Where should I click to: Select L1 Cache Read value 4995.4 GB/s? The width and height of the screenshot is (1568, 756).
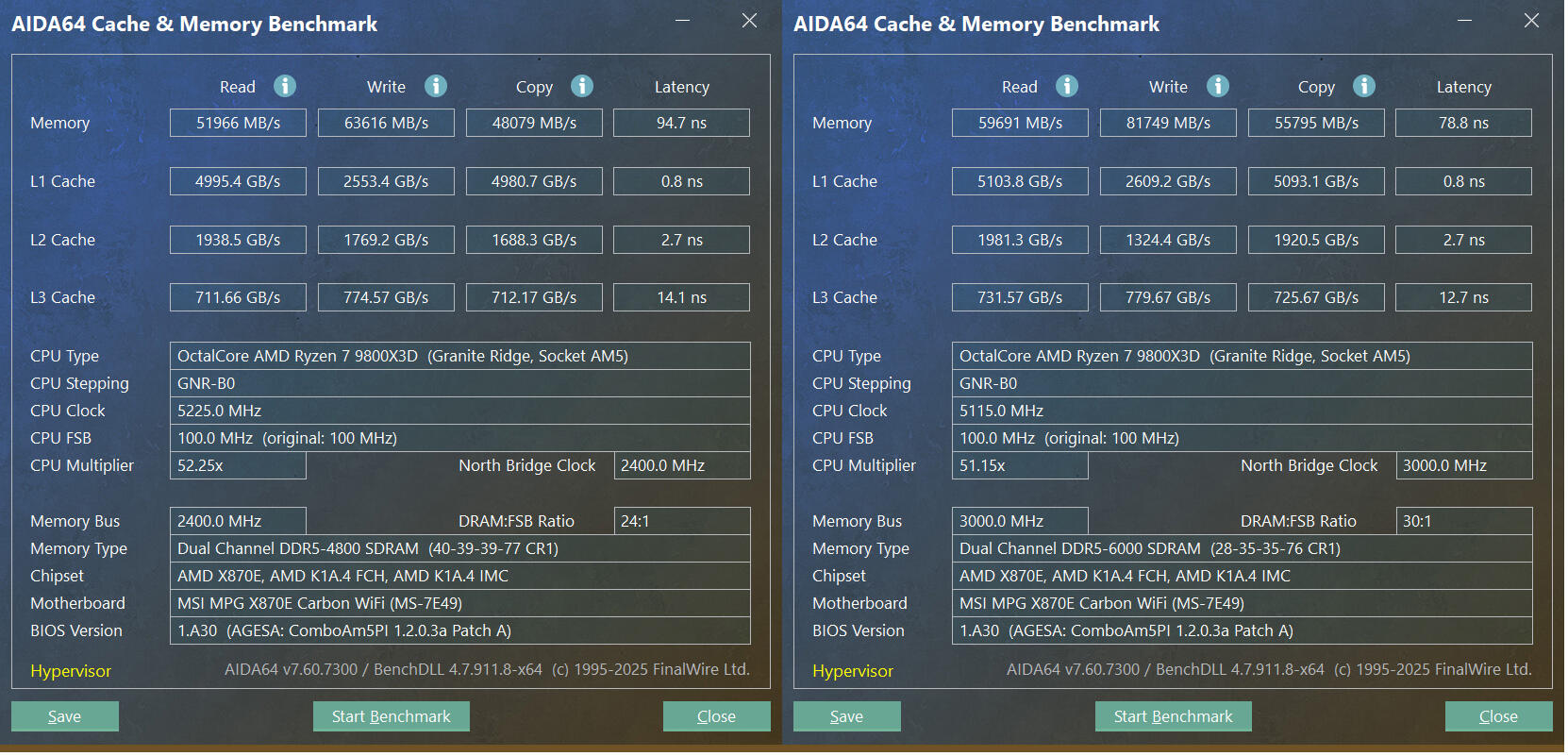click(x=238, y=181)
